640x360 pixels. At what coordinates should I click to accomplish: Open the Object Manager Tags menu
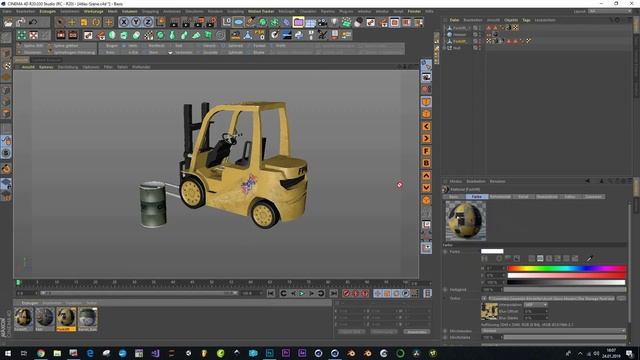pos(527,20)
